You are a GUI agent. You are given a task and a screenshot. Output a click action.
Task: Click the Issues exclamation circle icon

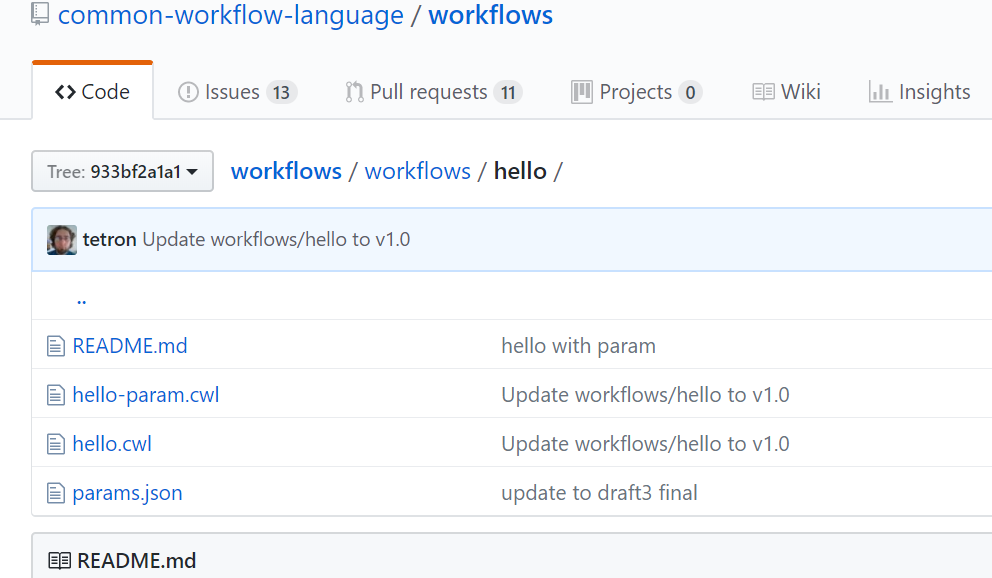188,92
